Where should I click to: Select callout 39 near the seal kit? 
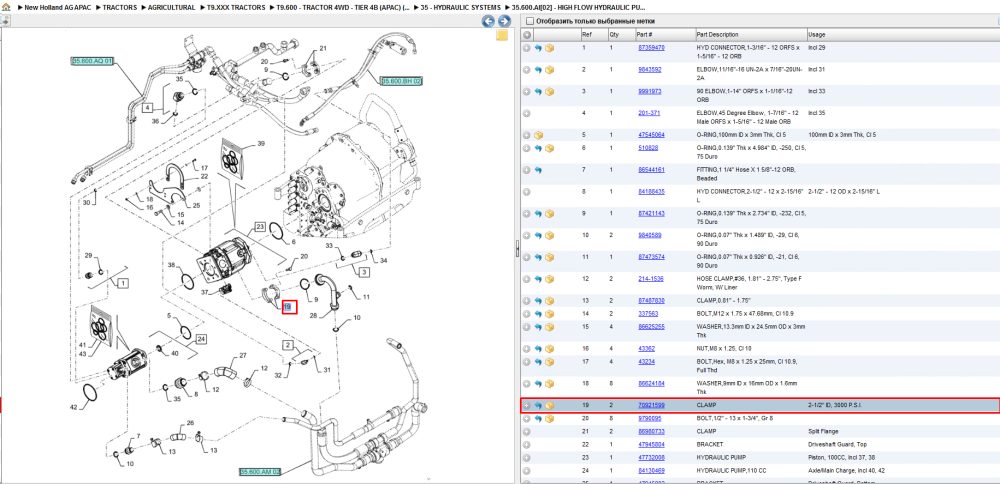(260, 143)
